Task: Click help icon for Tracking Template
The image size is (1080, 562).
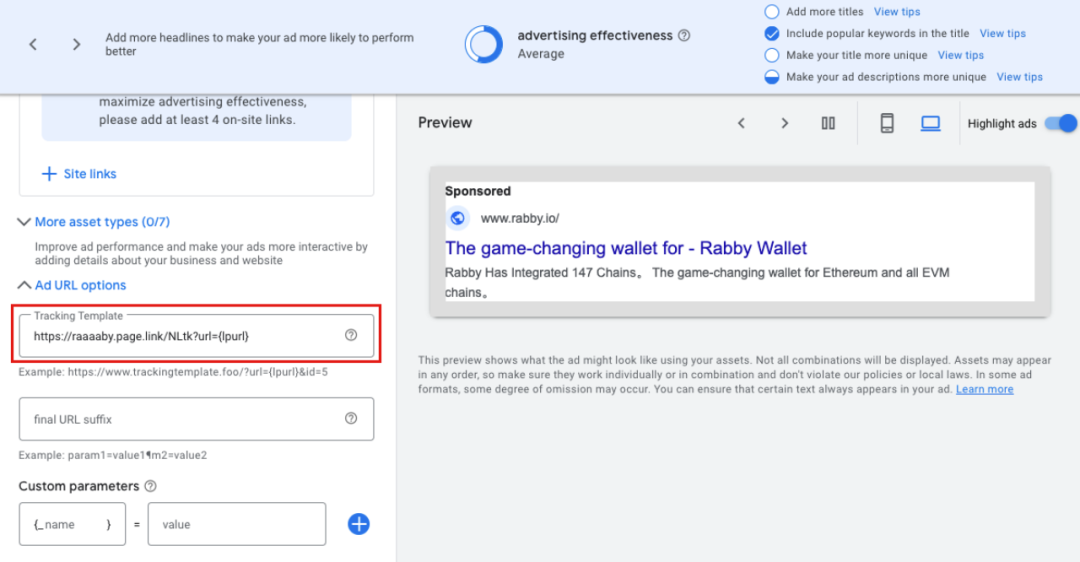Action: [x=351, y=335]
